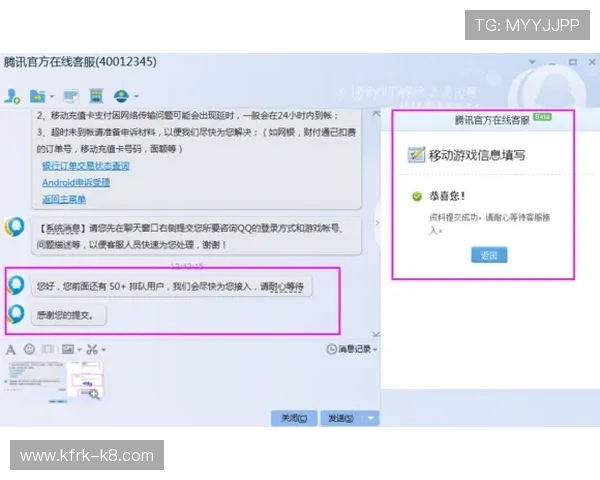Screen dimensions: 600x480
Task: Click the green app panel toolbar icon
Action: pyautogui.click(x=96, y=96)
